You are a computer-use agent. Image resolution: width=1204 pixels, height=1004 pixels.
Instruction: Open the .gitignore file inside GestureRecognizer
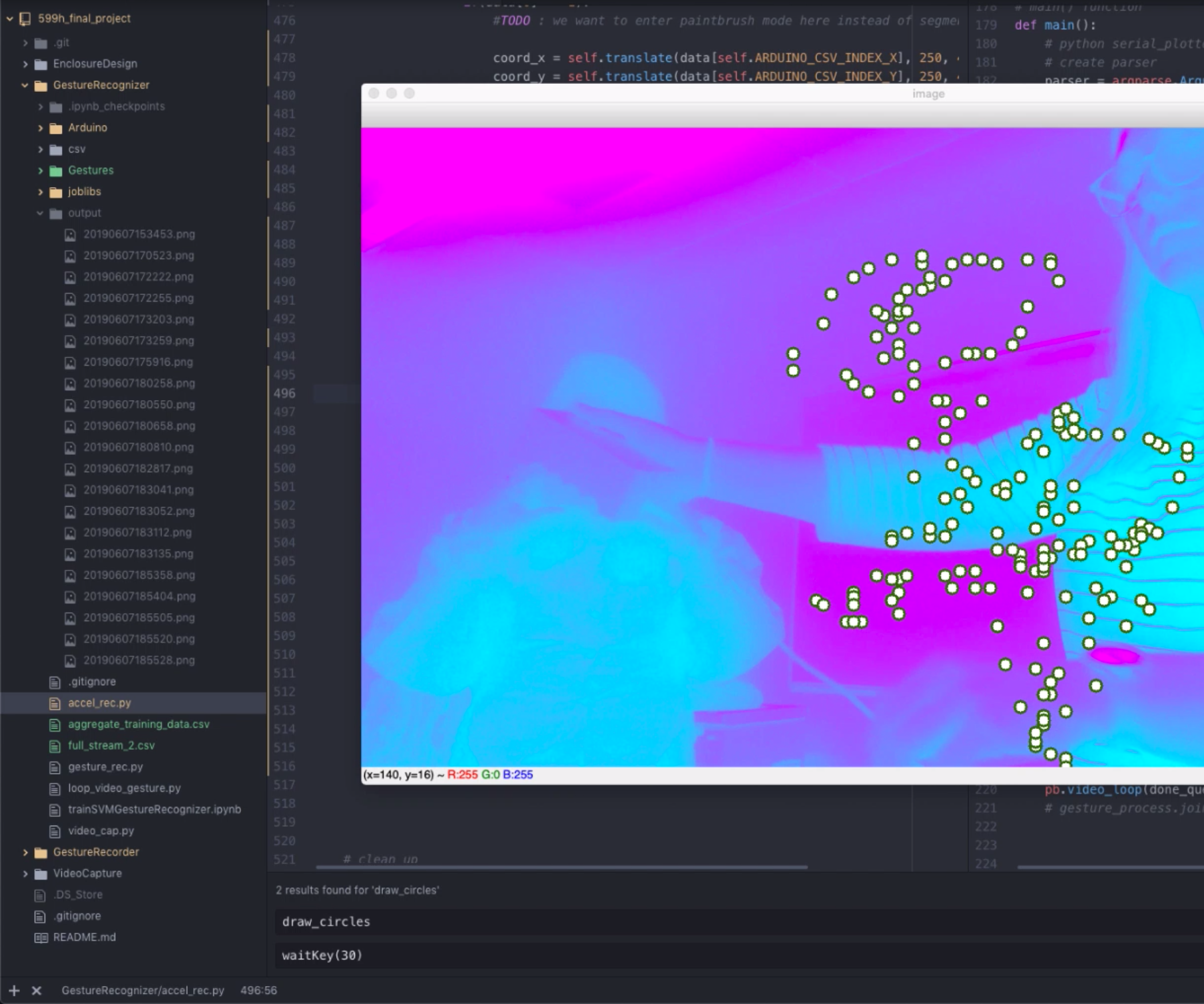[92, 682]
